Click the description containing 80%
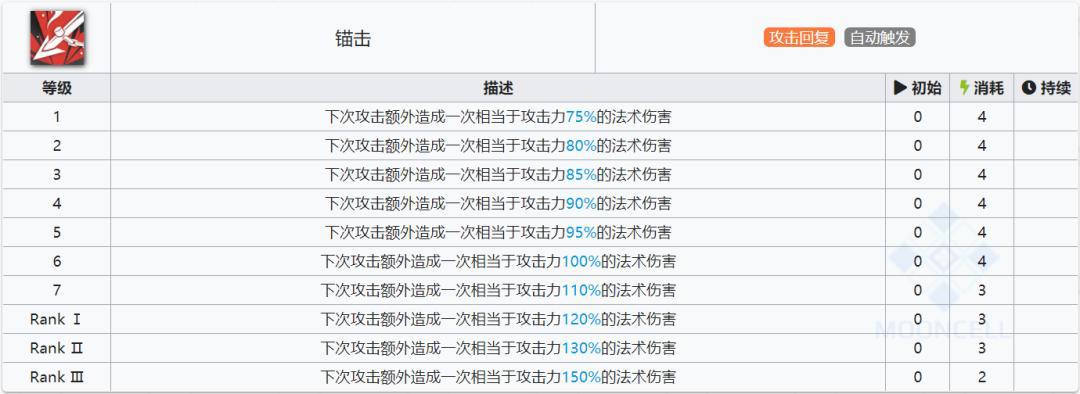1080x394 pixels. (498, 146)
